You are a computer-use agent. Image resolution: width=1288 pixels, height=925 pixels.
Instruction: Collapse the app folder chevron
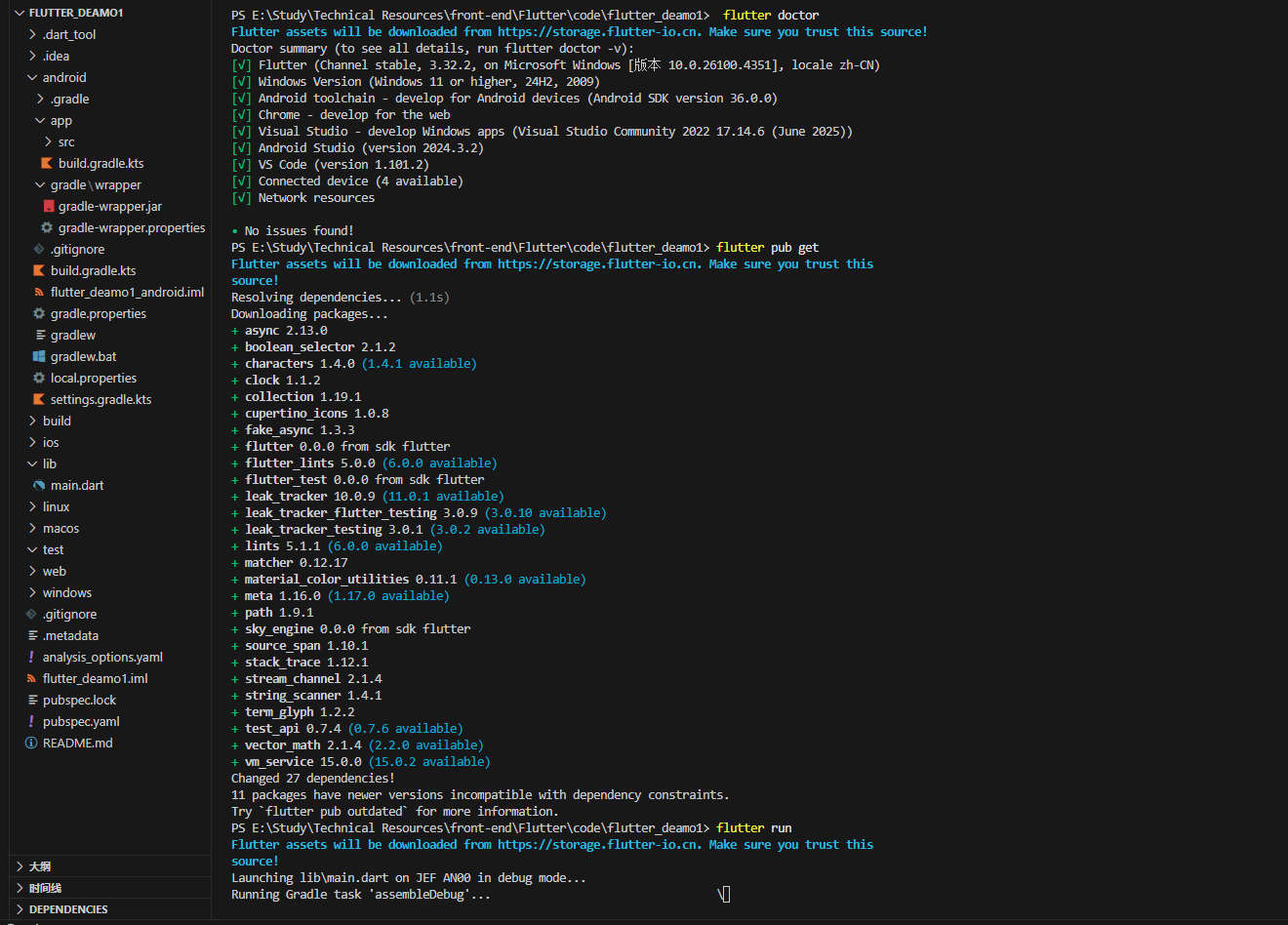point(40,120)
